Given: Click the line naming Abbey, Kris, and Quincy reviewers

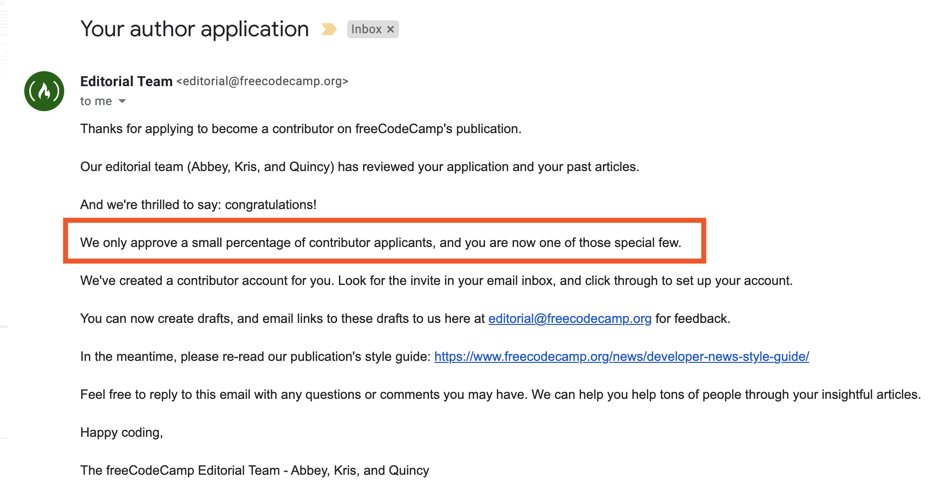Looking at the screenshot, I should pyautogui.click(x=359, y=167).
